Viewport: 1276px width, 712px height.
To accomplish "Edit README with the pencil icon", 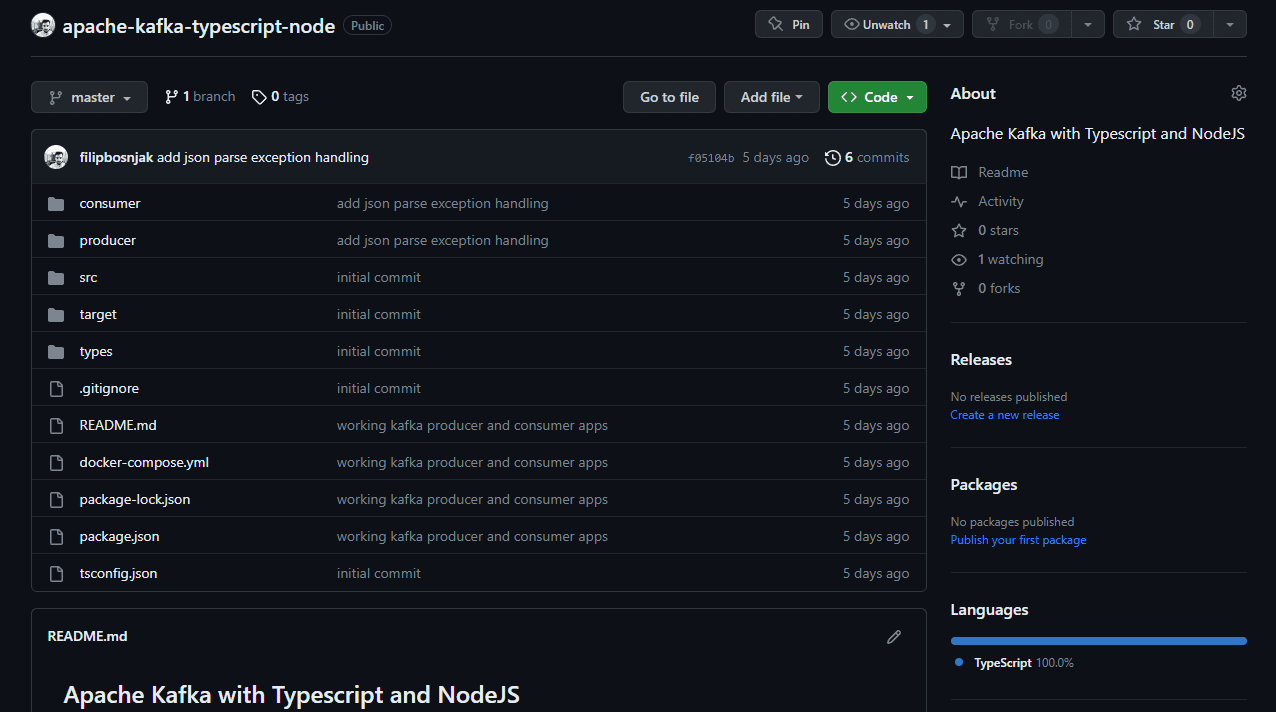I will click(x=894, y=637).
